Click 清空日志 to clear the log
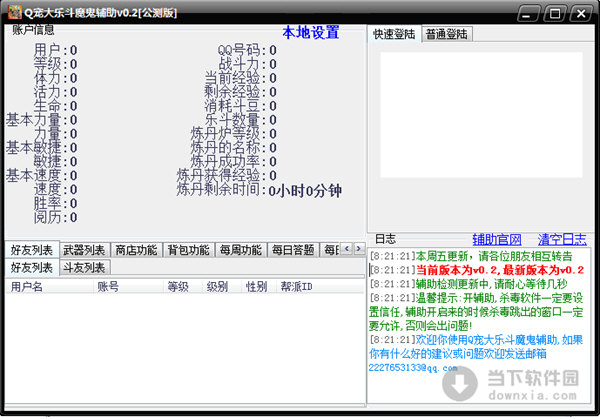This screenshot has height=417, width=600. tap(562, 239)
